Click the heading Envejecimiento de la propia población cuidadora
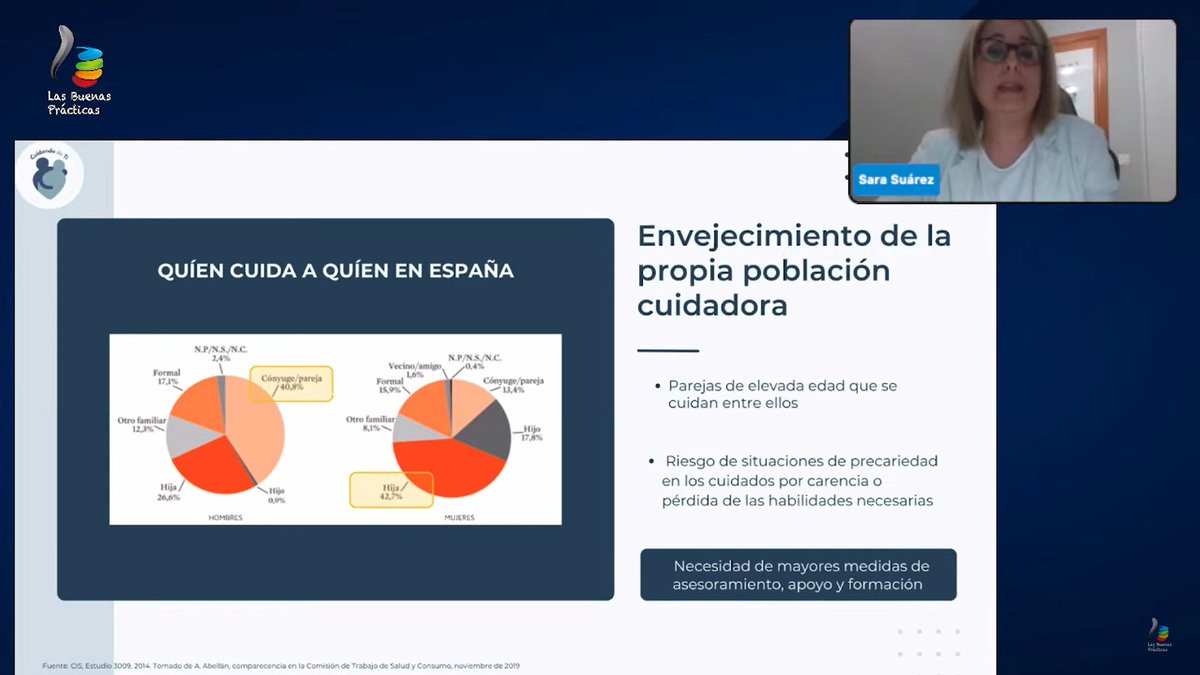 (795, 270)
